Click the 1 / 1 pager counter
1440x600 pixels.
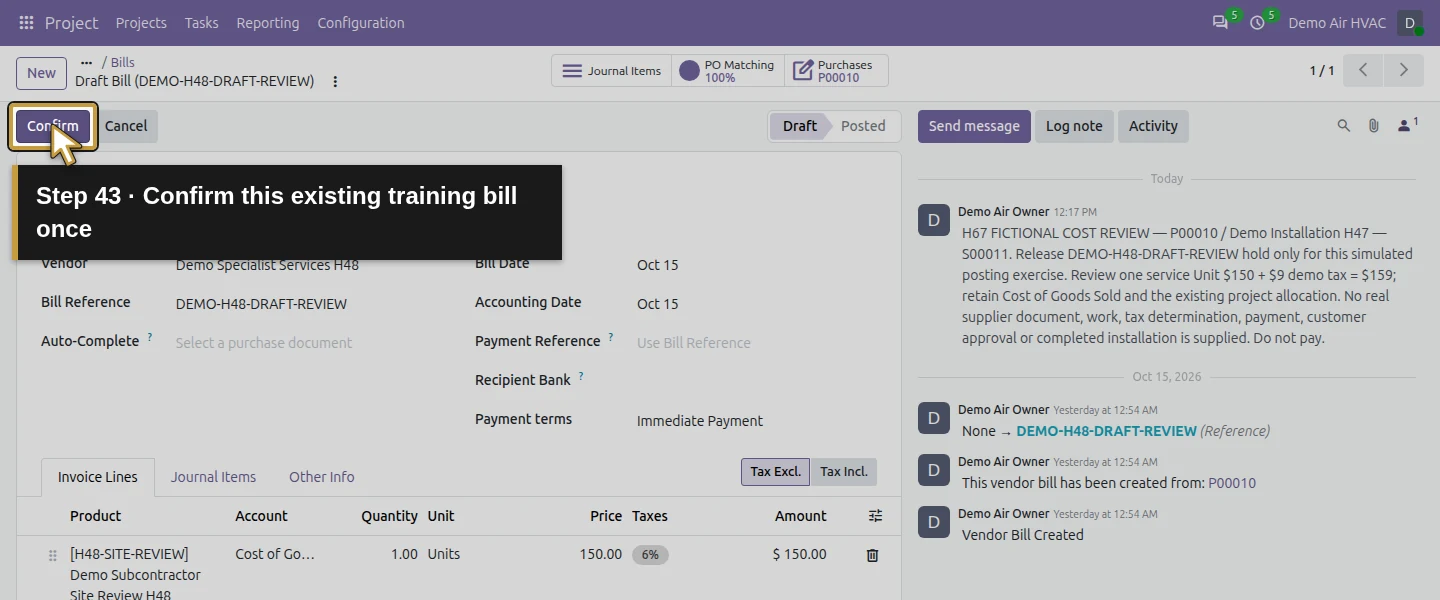[1322, 71]
